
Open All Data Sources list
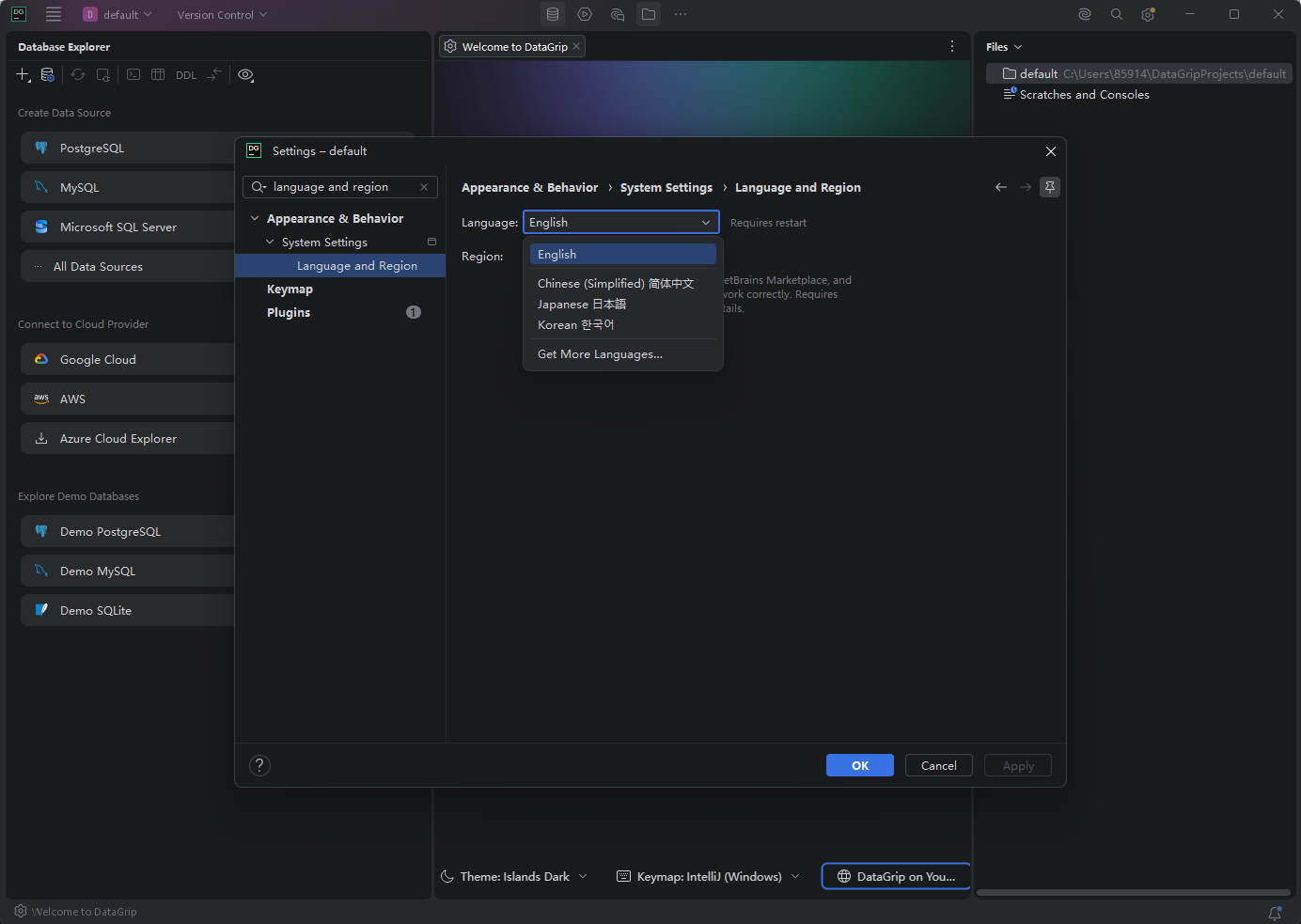pos(128,267)
